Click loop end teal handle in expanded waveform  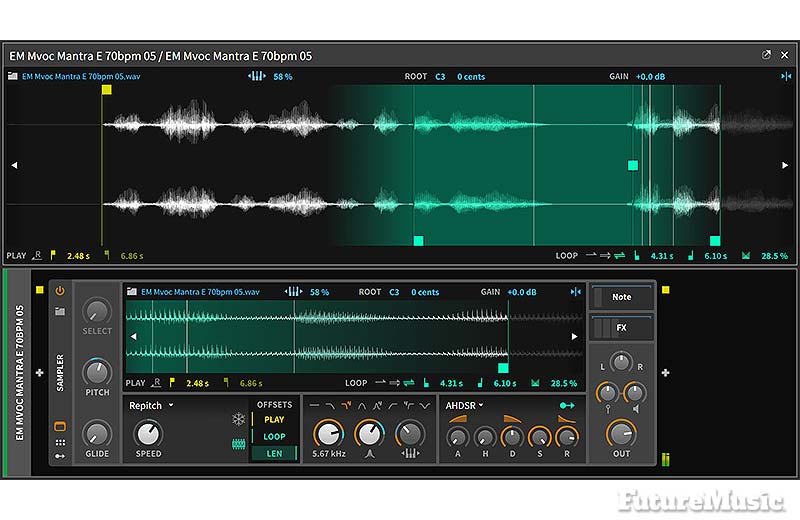(715, 240)
